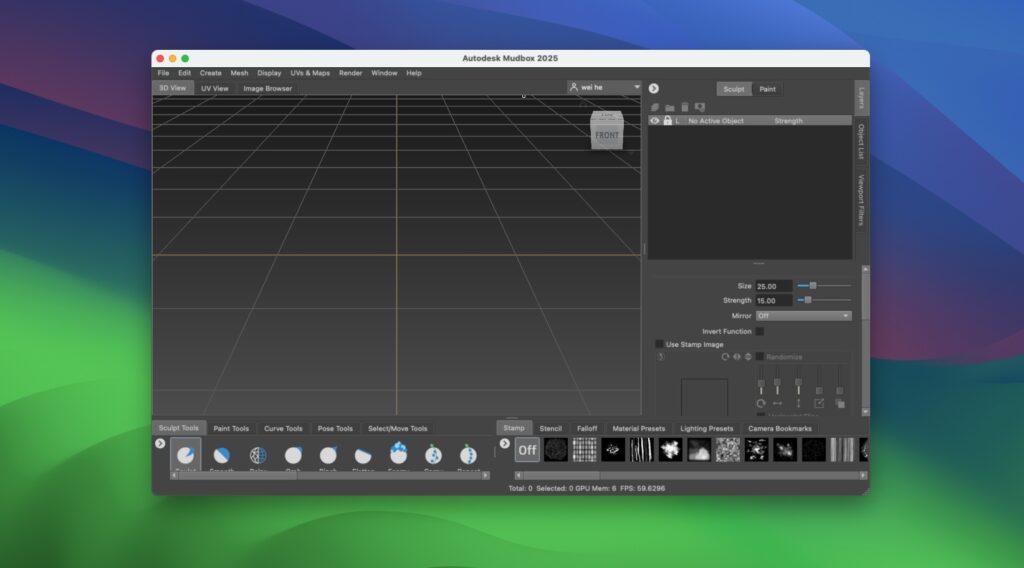1024x568 pixels.
Task: Open the Viewport Filters side tab
Action: 861,200
